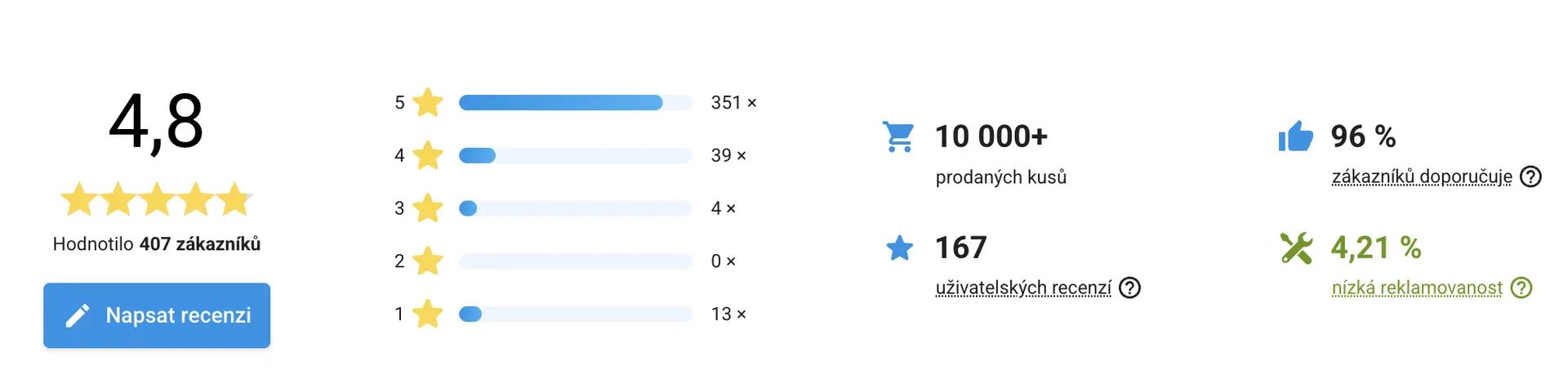1568x384 pixels.
Task: Click the pencil icon in Napsat recenzi
Action: [x=78, y=315]
